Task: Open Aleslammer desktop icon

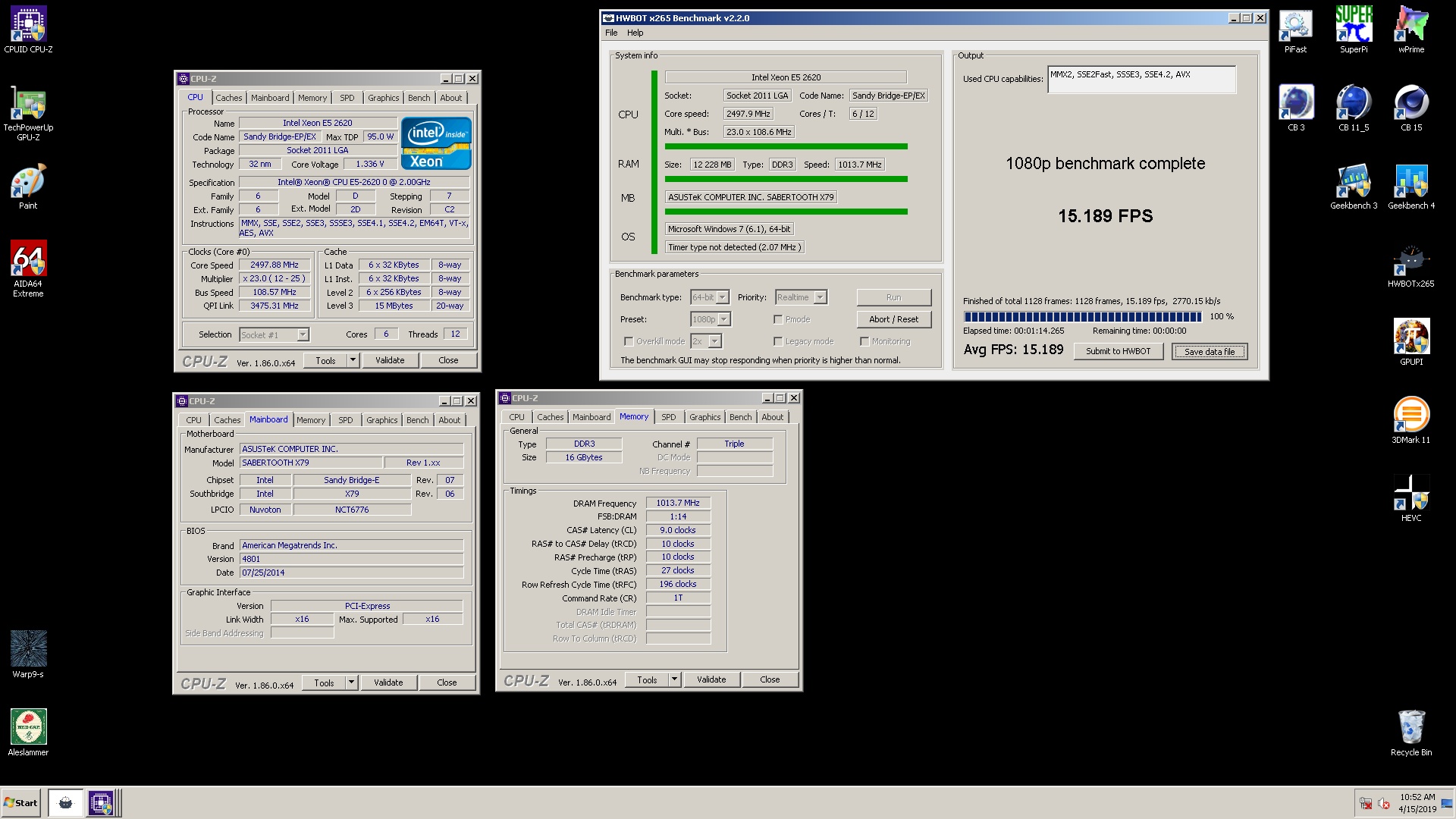Action: [x=28, y=733]
